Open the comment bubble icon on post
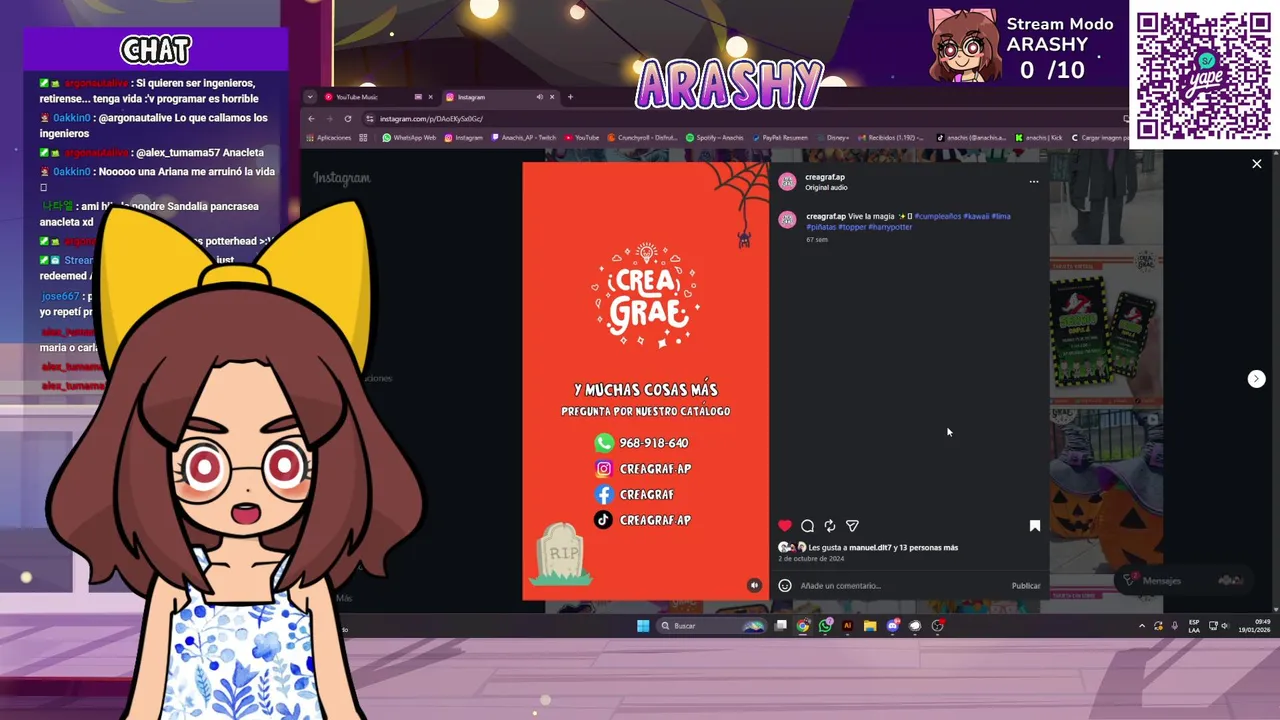1280x720 pixels. (807, 526)
